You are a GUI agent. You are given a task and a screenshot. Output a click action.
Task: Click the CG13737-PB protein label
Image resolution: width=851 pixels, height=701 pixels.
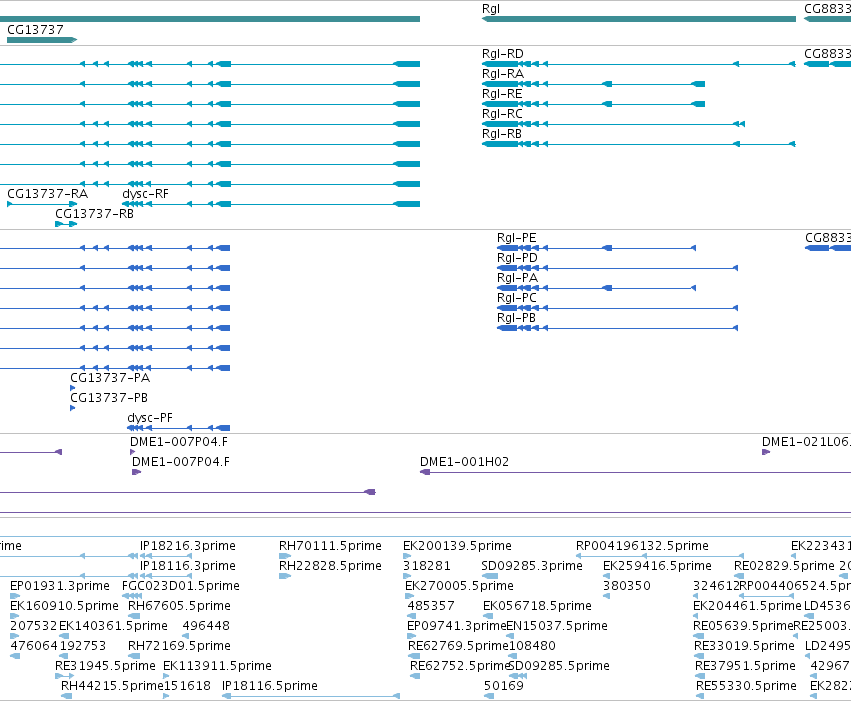109,398
